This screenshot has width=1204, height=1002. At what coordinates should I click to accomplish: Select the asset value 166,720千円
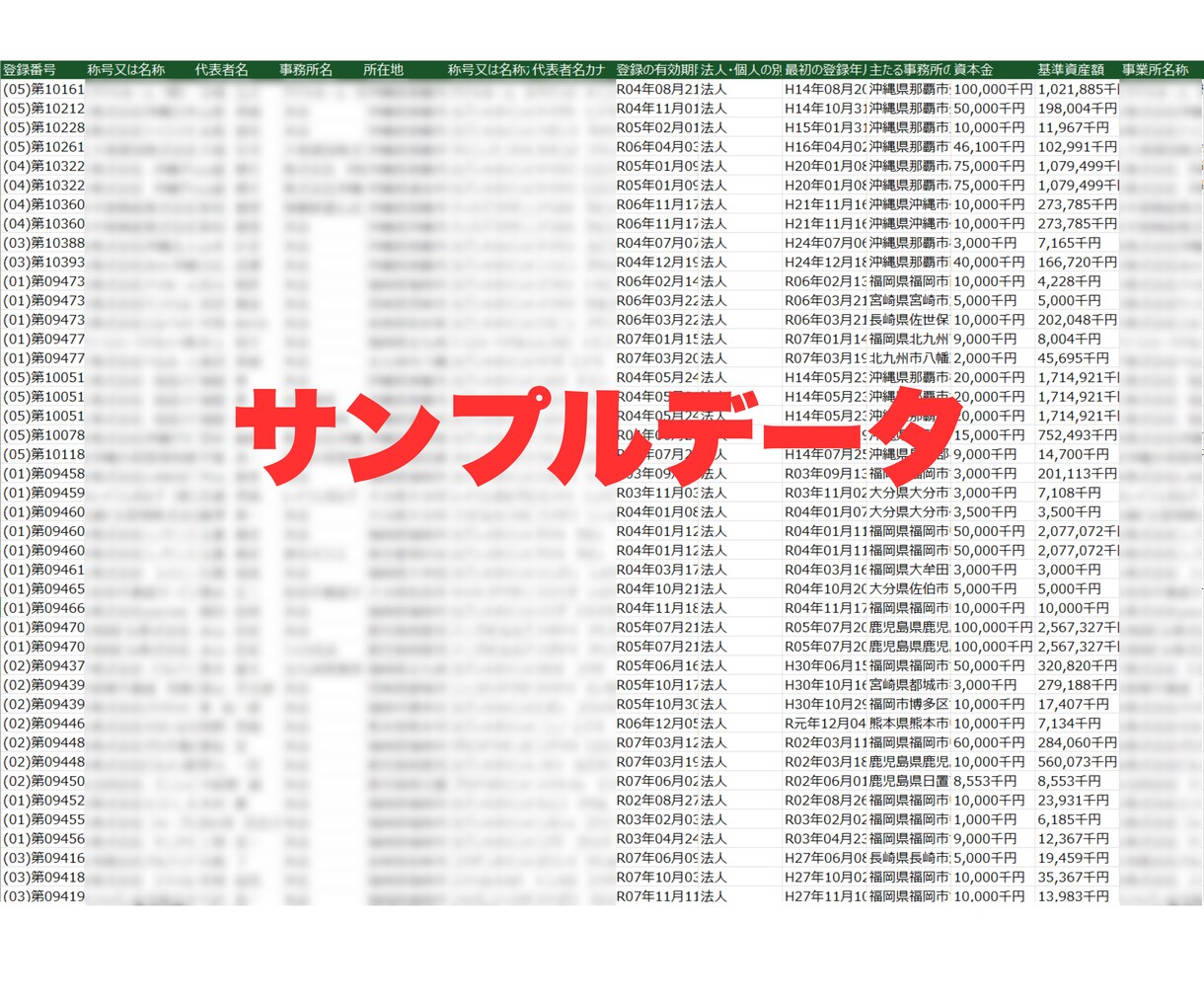(x=1077, y=263)
